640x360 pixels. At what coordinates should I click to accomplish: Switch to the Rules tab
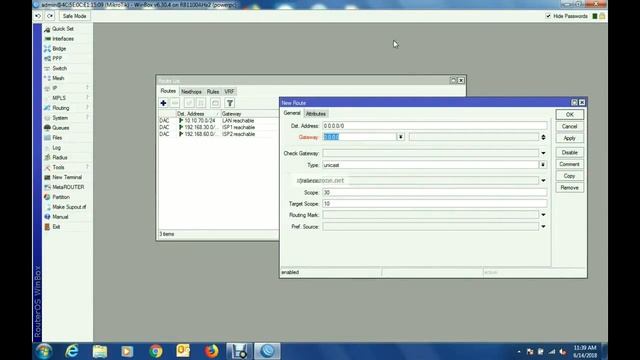pyautogui.click(x=213, y=92)
